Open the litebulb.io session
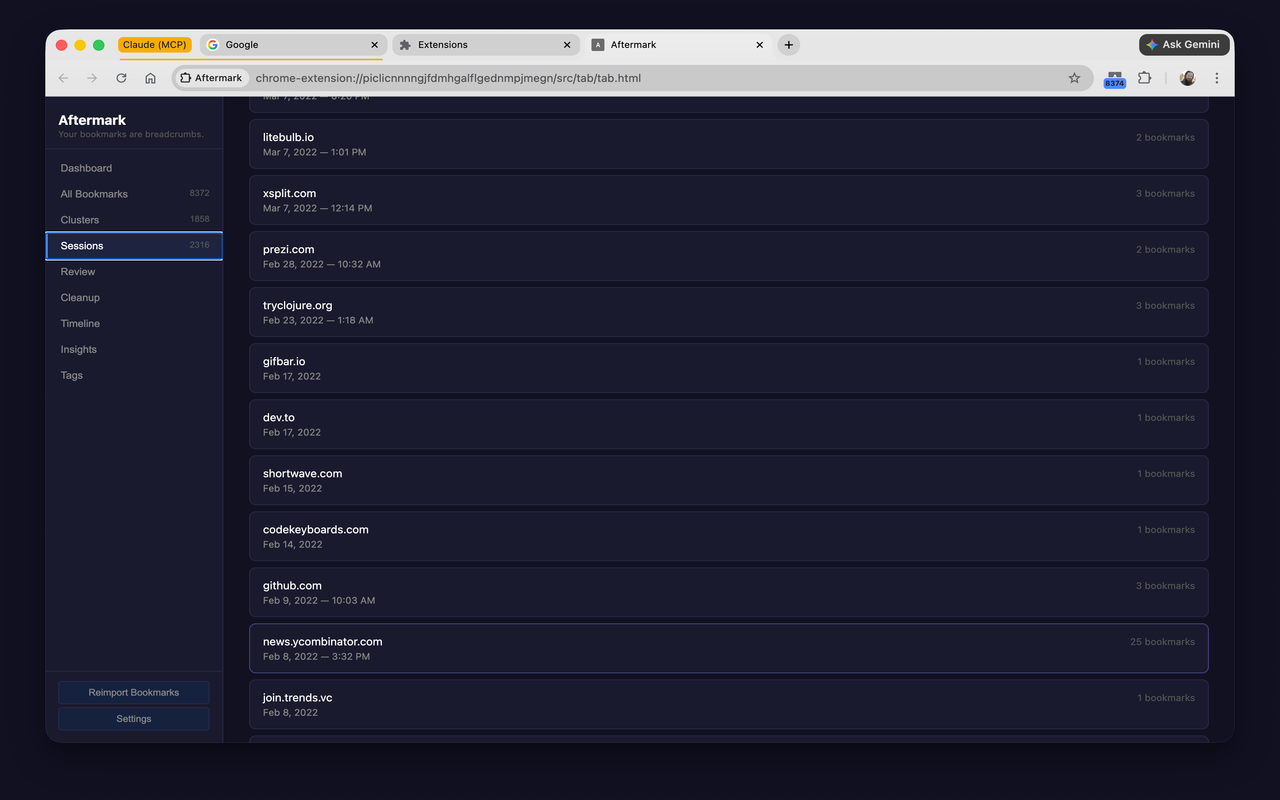 pos(728,144)
